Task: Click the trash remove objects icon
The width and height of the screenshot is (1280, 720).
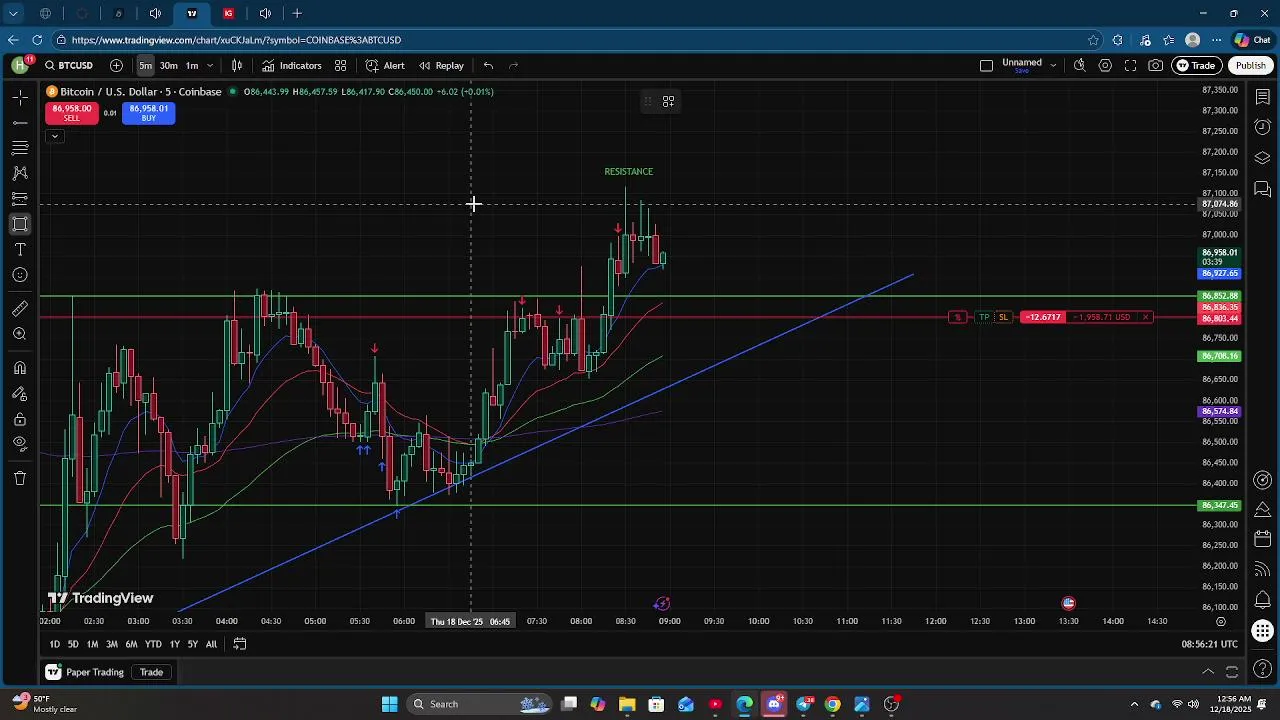Action: point(20,478)
